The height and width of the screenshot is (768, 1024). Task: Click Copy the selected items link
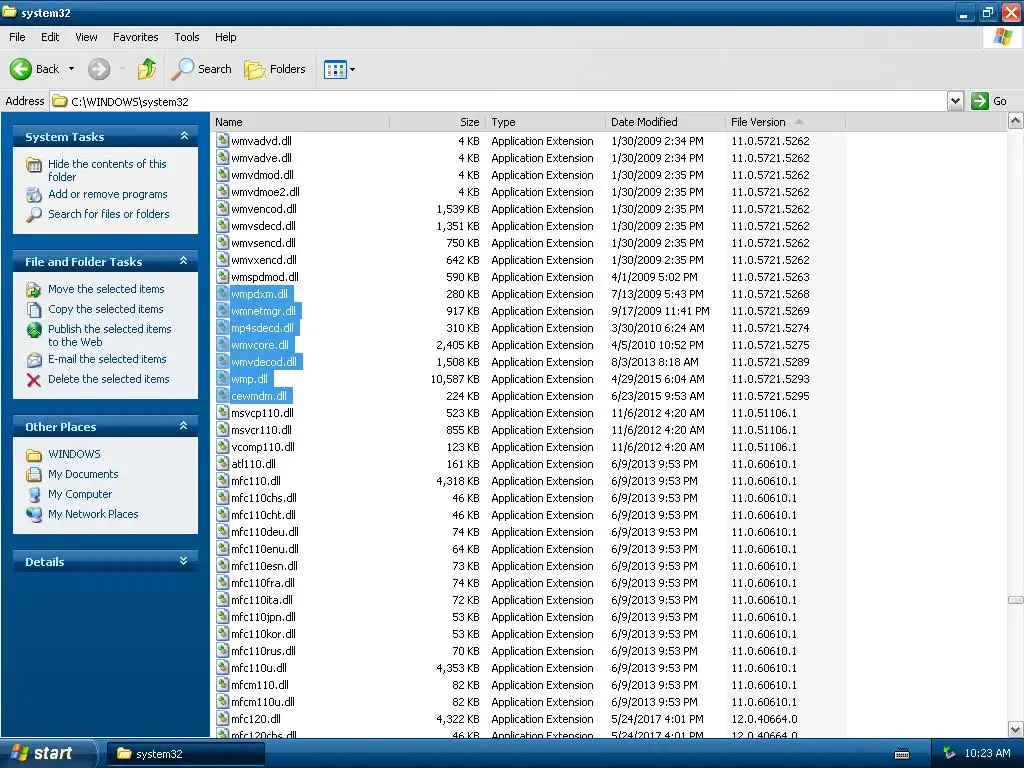point(106,309)
